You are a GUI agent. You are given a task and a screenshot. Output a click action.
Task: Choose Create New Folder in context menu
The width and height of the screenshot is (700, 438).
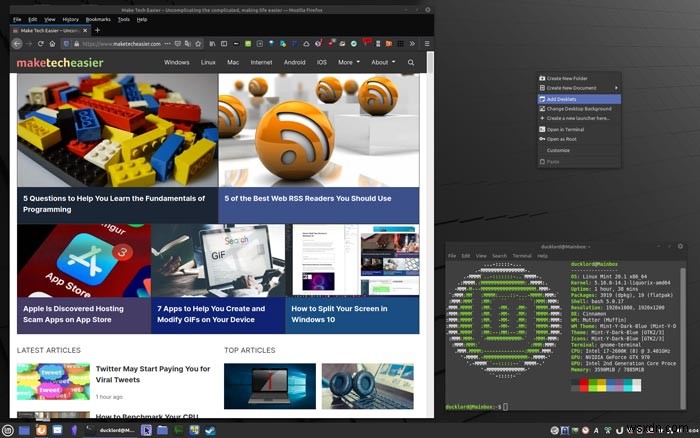(579, 78)
